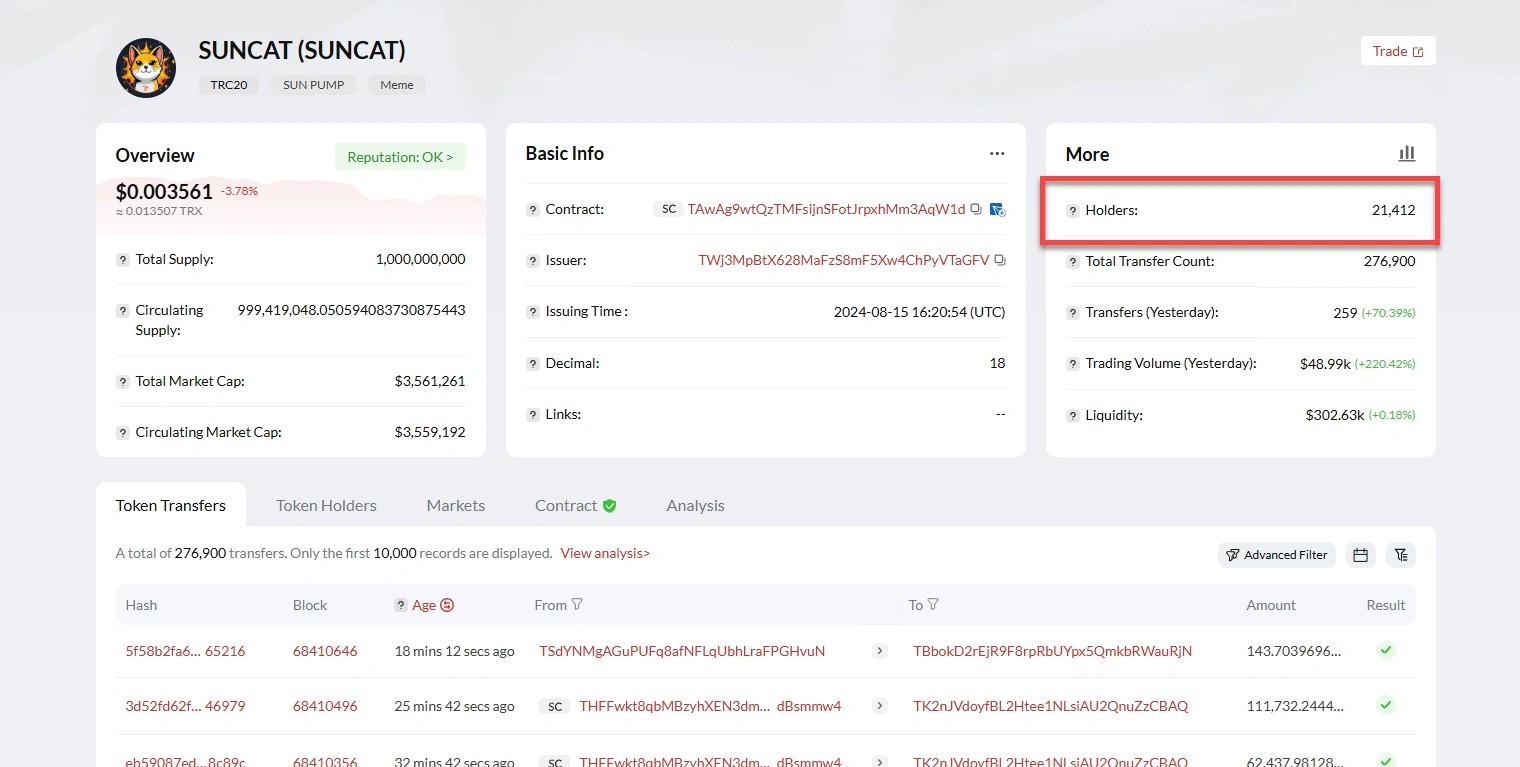
Task: Open the Analysis tab
Action: [695, 505]
